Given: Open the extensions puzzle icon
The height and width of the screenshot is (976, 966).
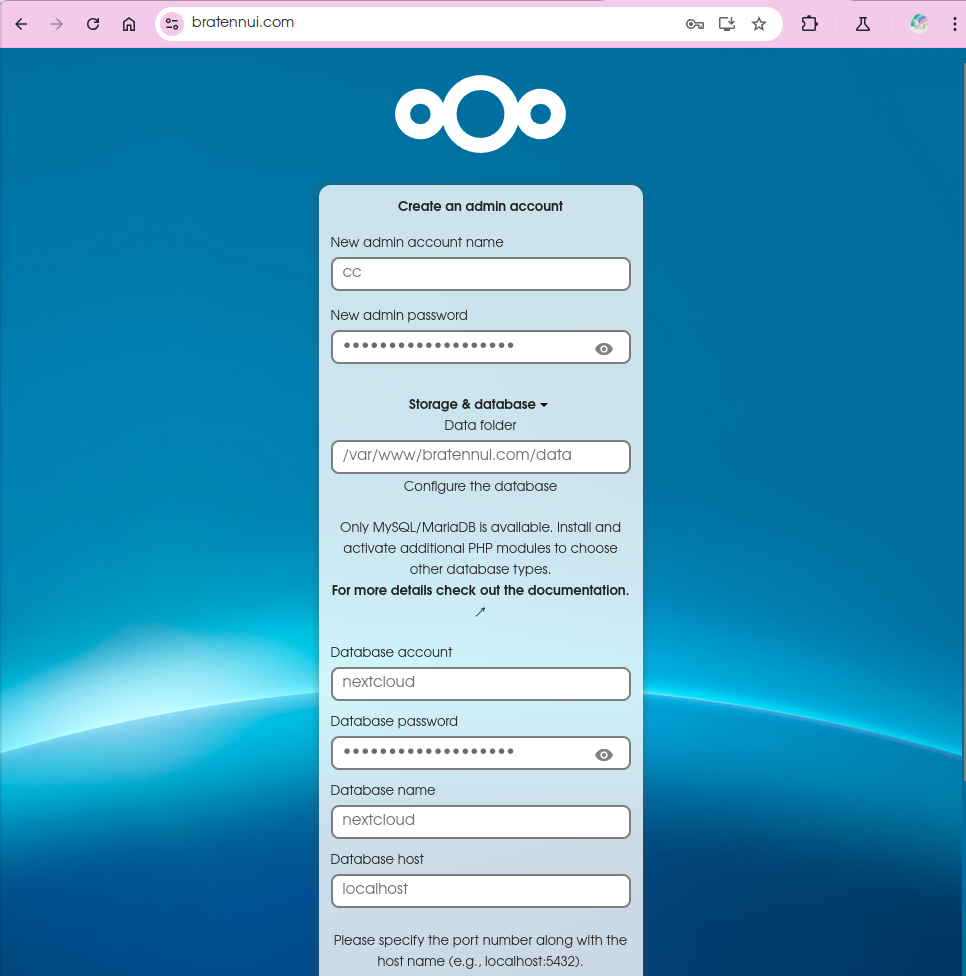Looking at the screenshot, I should click(809, 24).
